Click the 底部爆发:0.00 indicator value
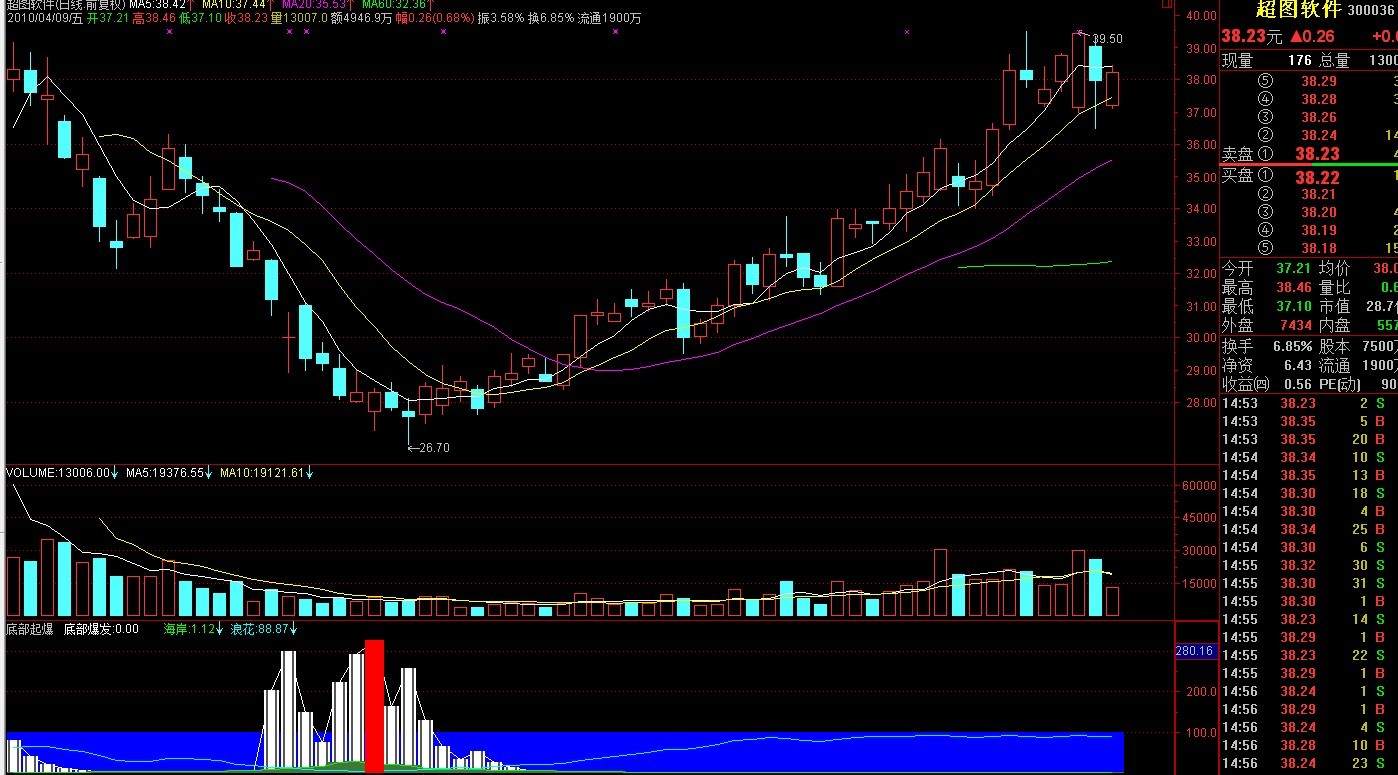Viewport: 1398px width, 775px height. 101,630
